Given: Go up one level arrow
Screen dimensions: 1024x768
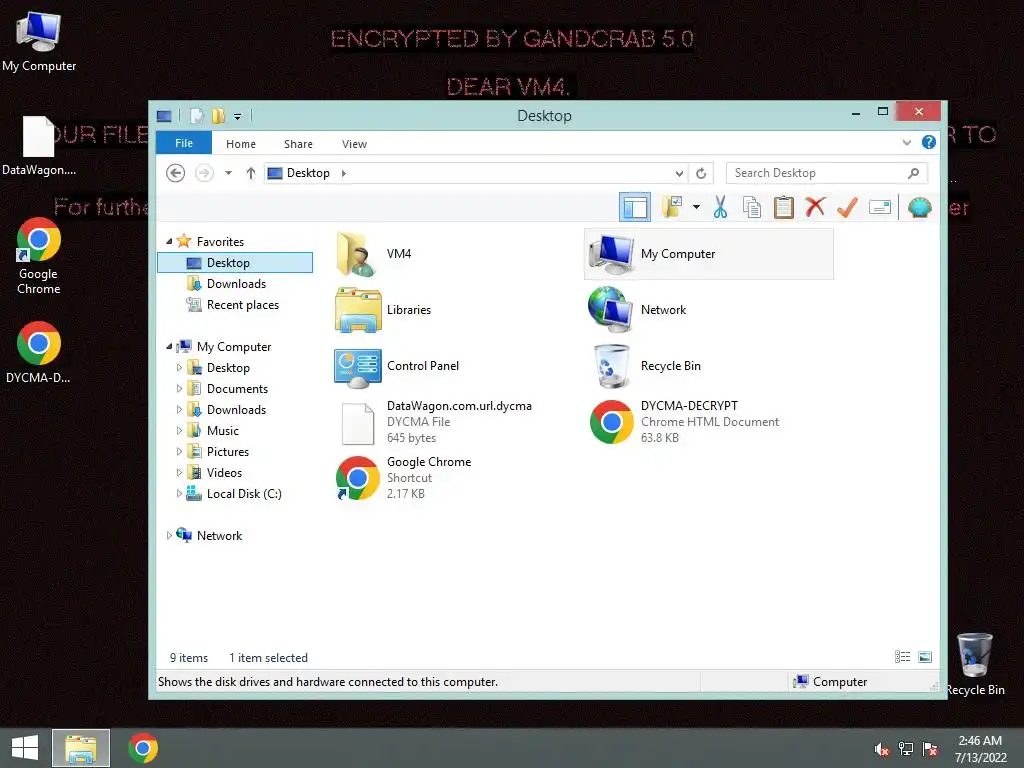Looking at the screenshot, I should click(x=251, y=173).
